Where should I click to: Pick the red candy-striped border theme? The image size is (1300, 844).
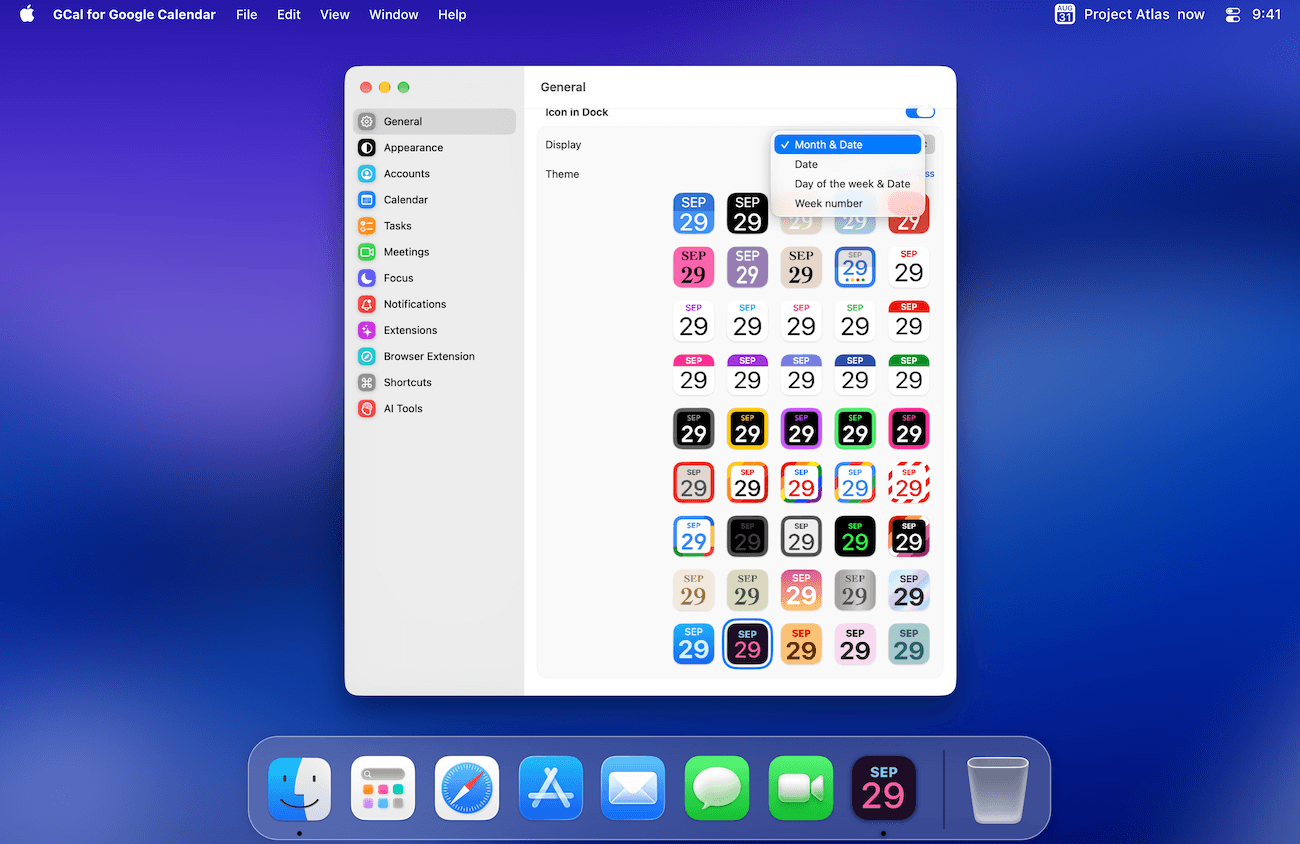pyautogui.click(x=909, y=482)
